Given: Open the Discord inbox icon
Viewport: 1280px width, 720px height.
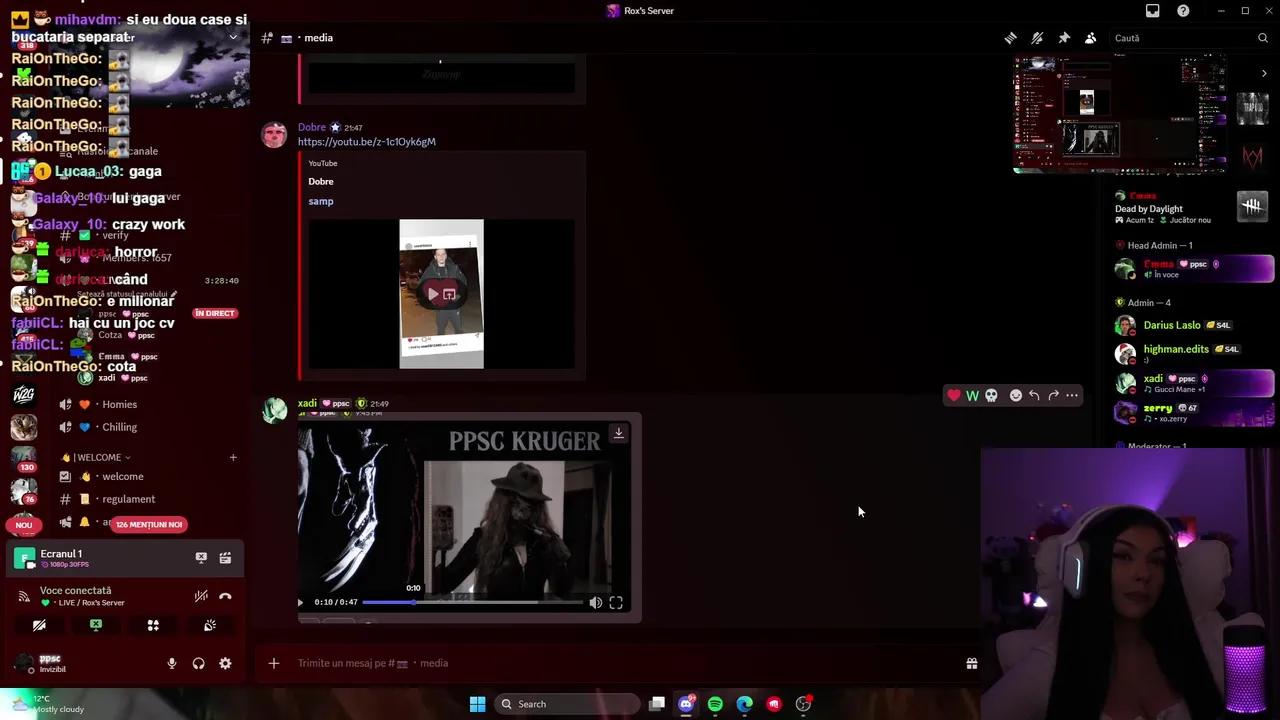Looking at the screenshot, I should tap(1153, 11).
